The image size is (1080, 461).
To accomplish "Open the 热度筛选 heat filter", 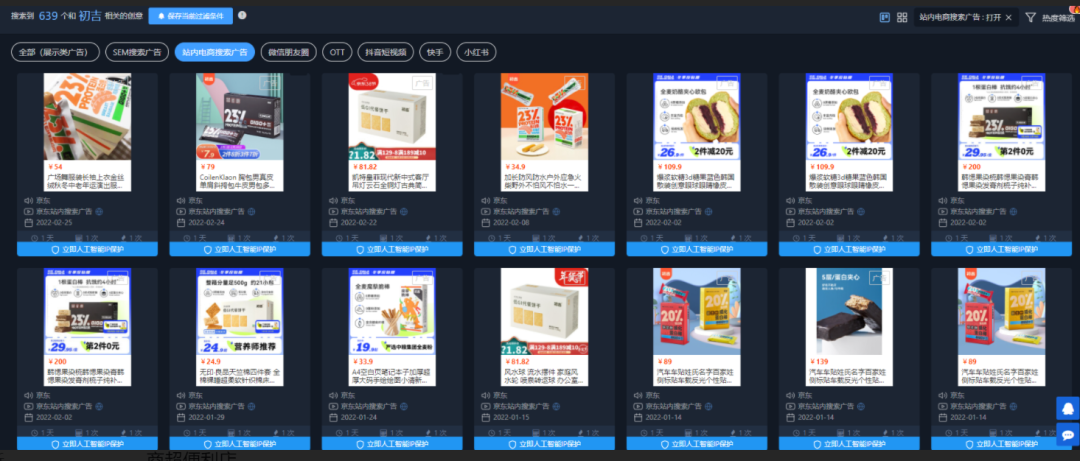I will (x=1057, y=18).
